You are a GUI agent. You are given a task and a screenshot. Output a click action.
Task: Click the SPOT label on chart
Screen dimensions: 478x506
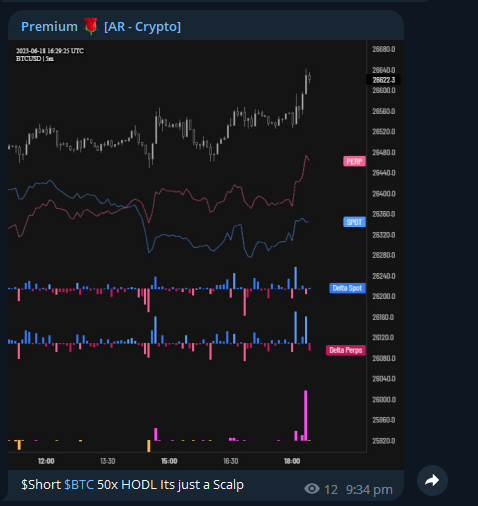point(354,222)
